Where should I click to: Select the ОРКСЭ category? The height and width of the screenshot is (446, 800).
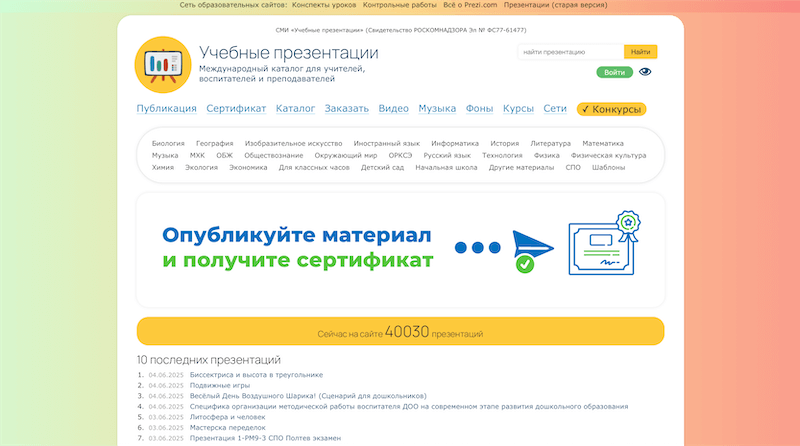pyautogui.click(x=400, y=155)
